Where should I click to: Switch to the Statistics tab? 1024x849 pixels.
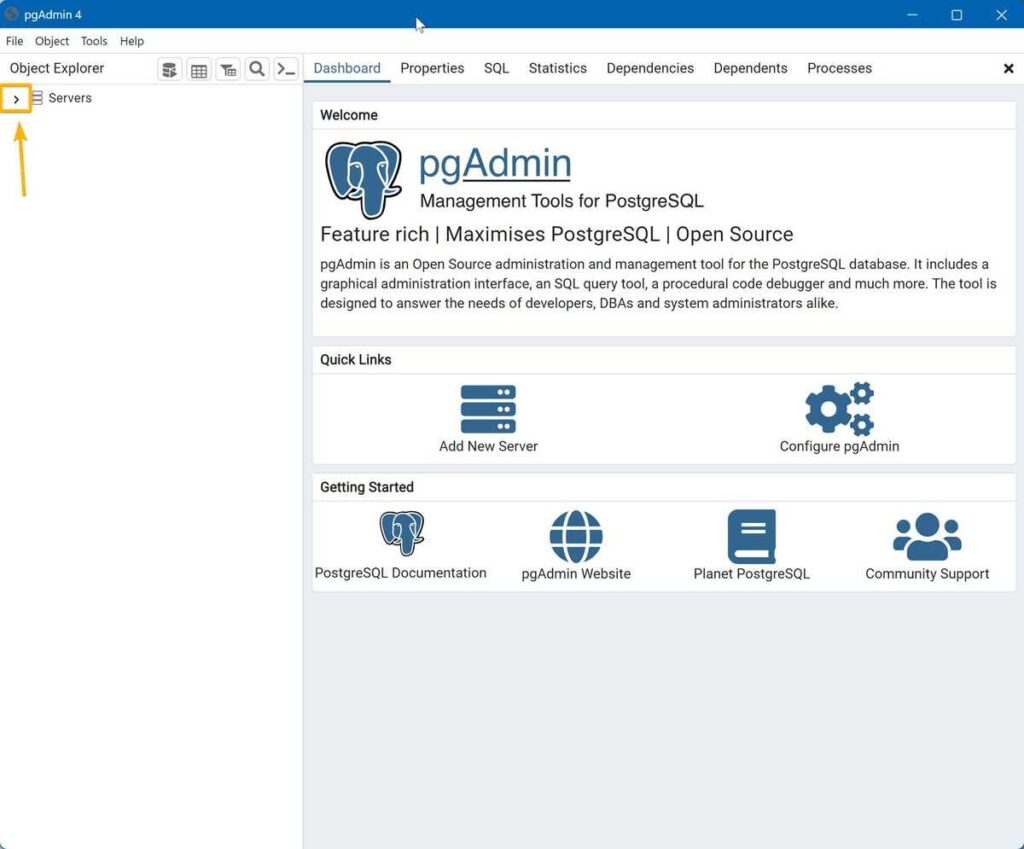pos(558,68)
